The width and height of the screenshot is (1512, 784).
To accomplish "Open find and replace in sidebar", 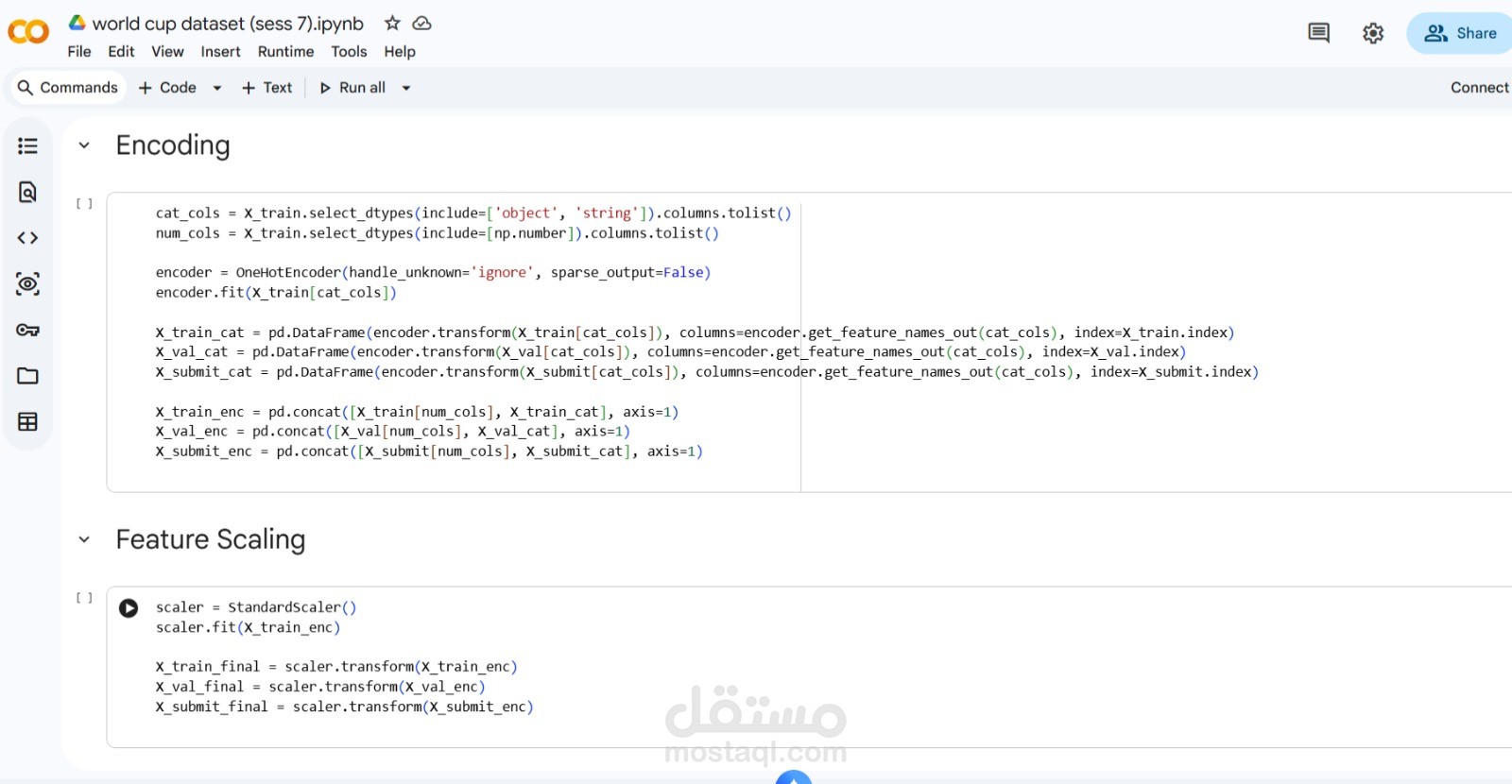I will point(28,192).
